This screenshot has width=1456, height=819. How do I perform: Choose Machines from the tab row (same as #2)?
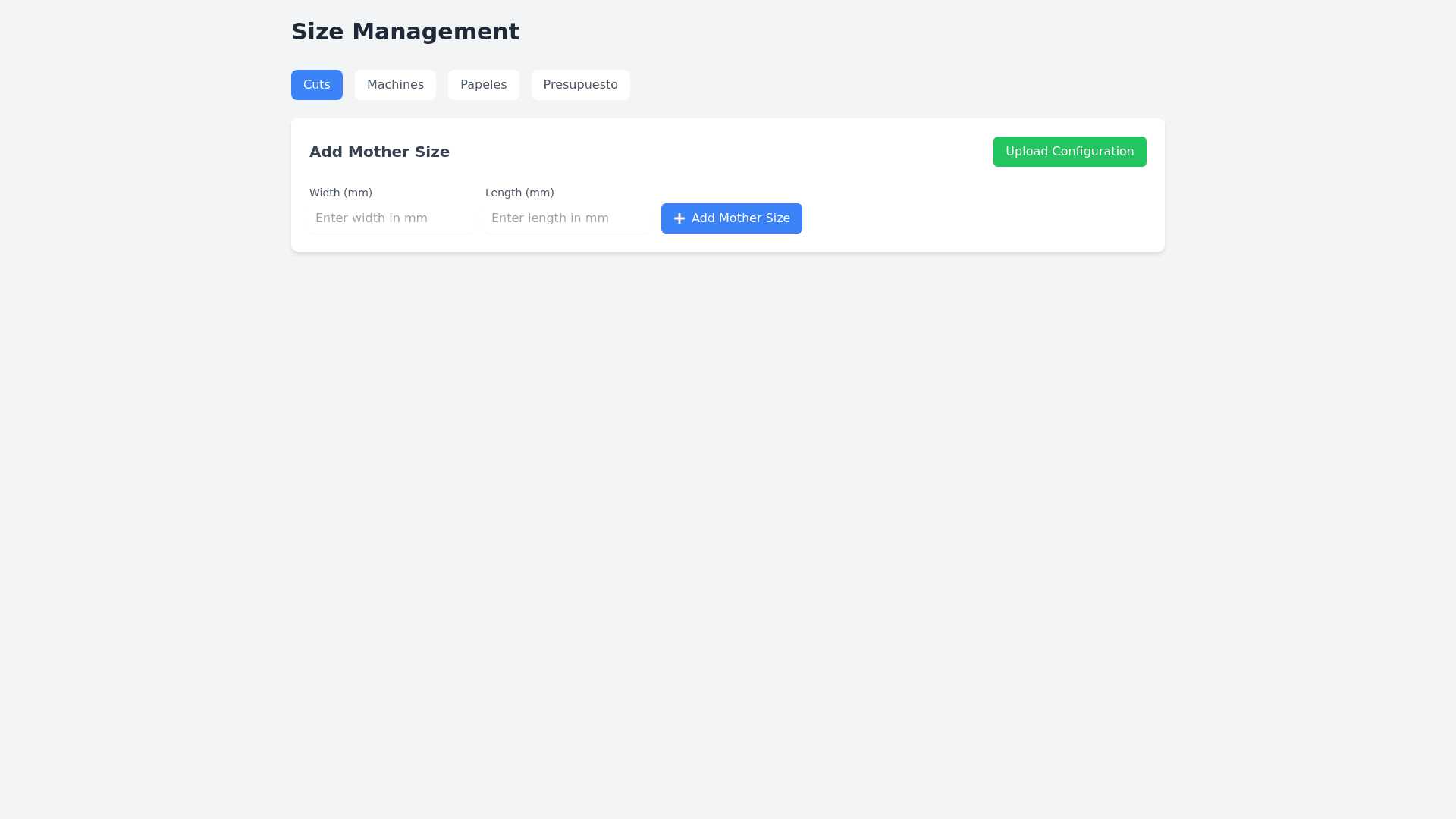(395, 85)
